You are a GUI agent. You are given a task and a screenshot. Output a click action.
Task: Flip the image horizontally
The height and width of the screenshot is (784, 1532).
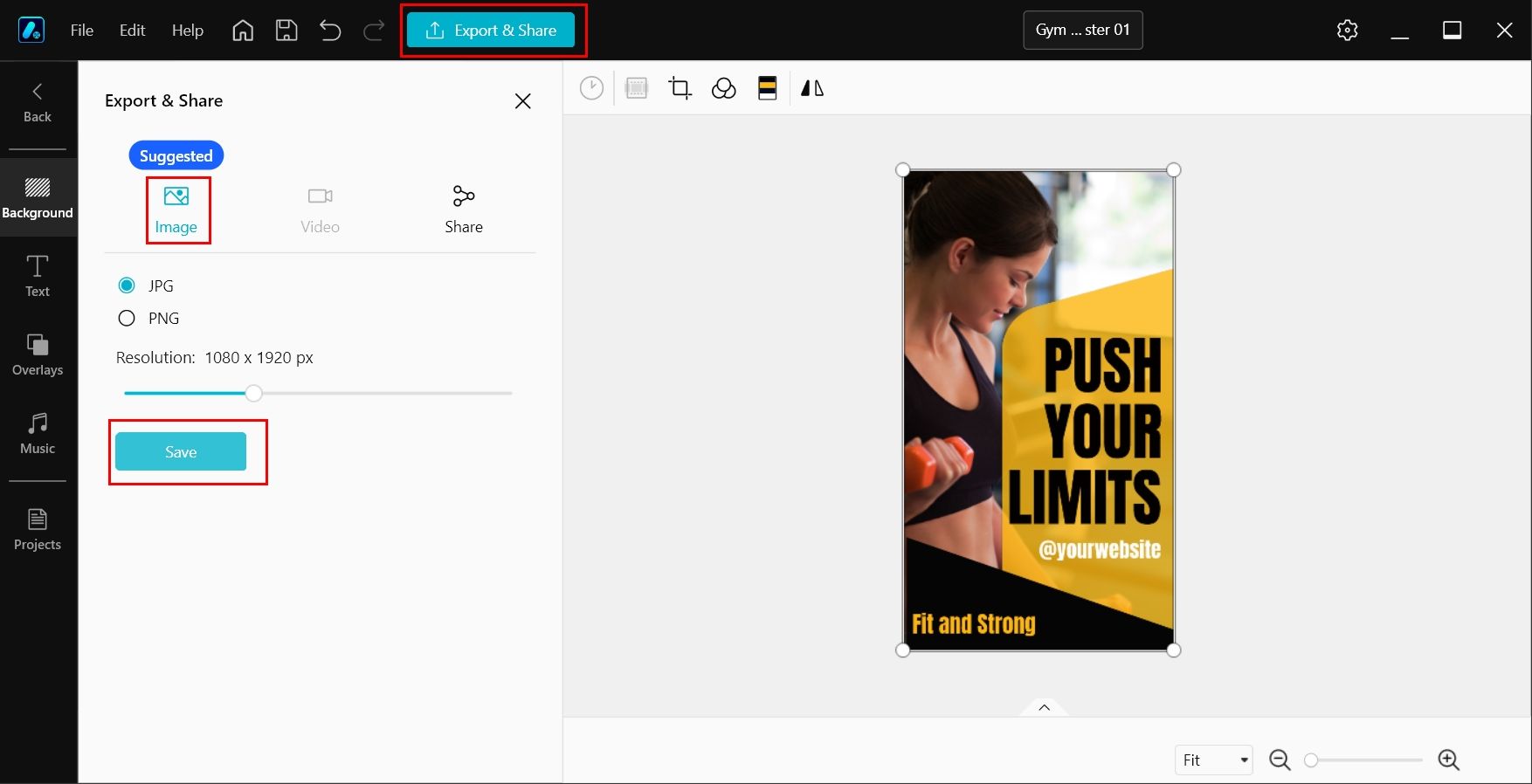tap(812, 88)
